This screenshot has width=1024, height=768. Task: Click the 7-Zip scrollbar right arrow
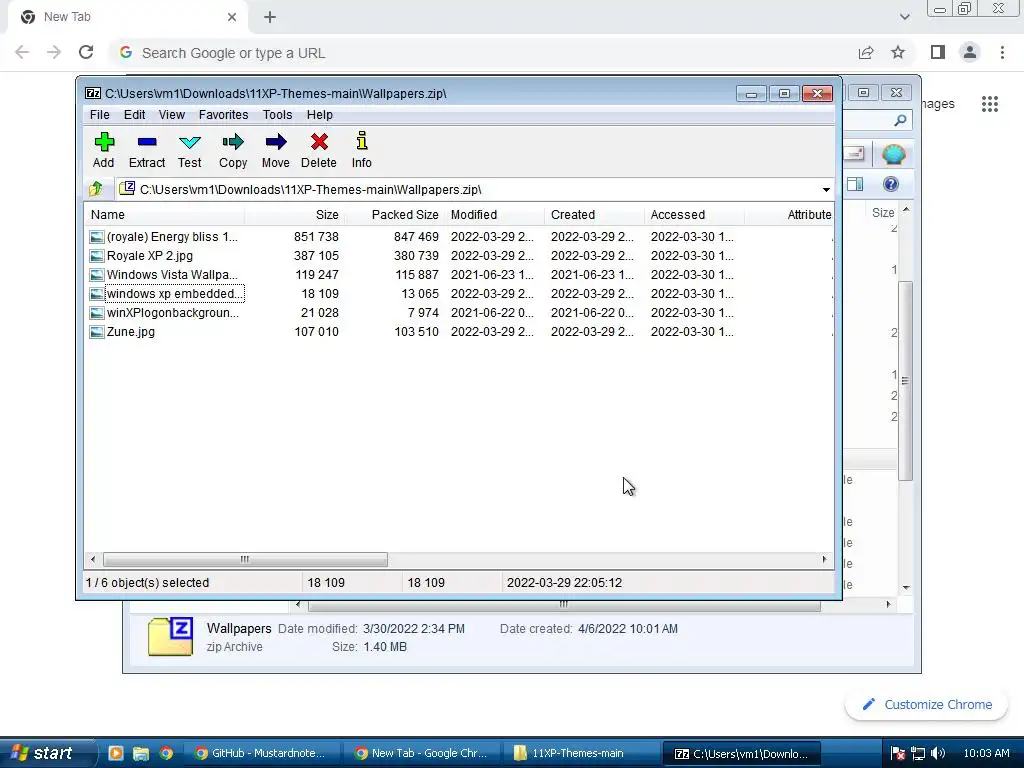(824, 560)
